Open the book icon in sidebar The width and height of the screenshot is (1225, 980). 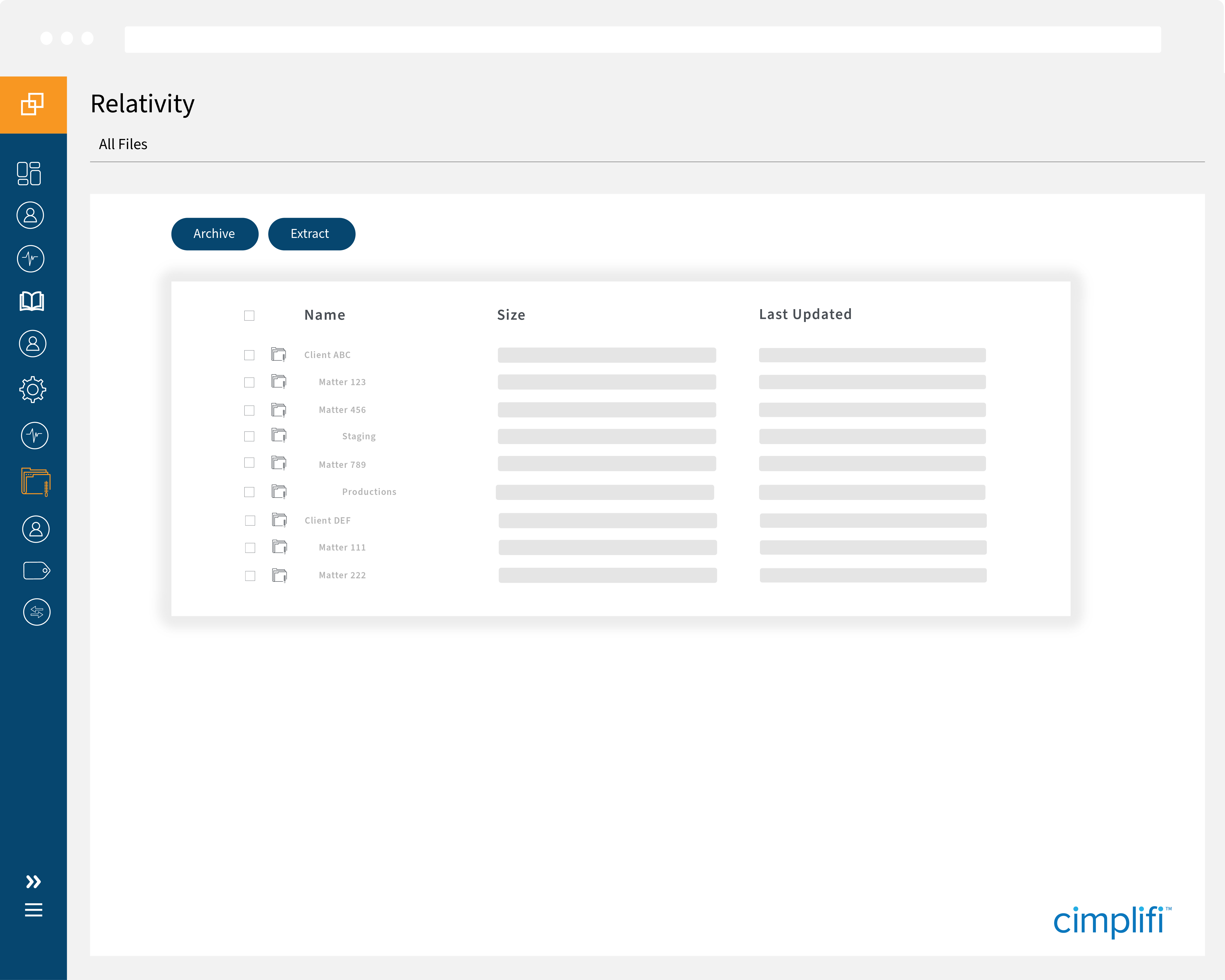pos(32,301)
